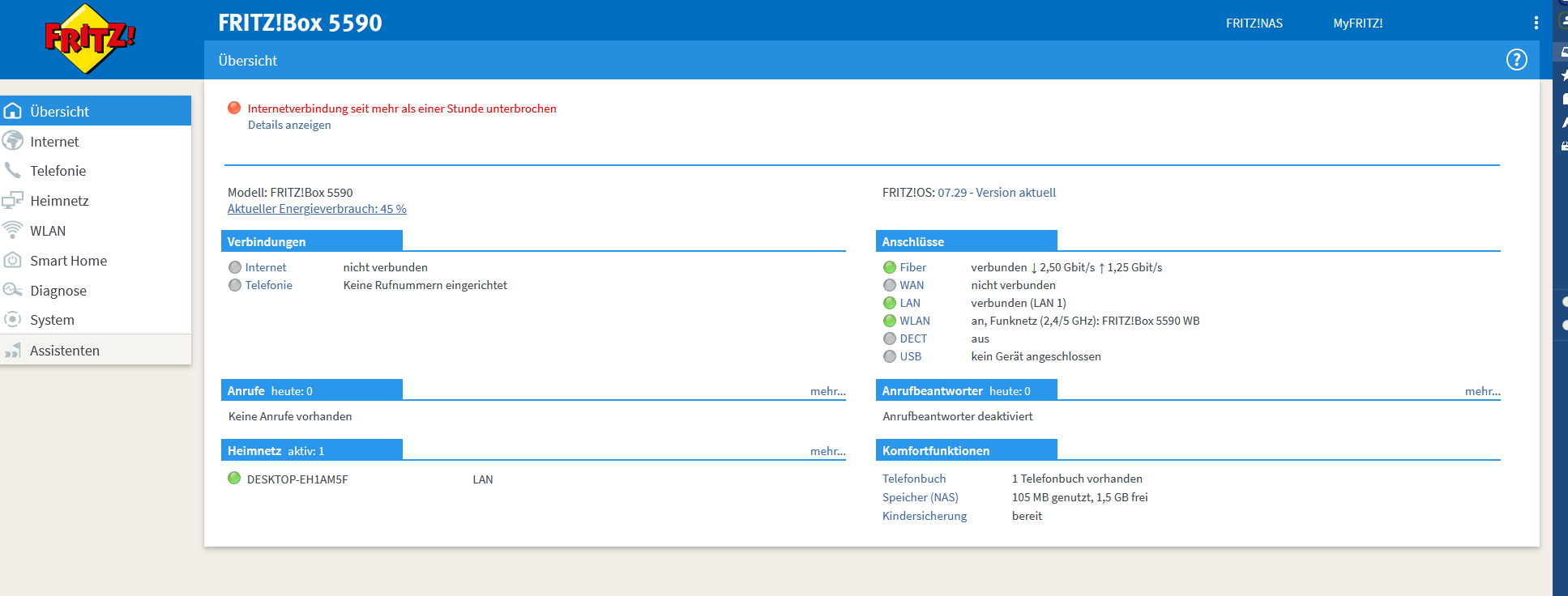Open System in the sidebar
1568x596 pixels.
(96, 320)
